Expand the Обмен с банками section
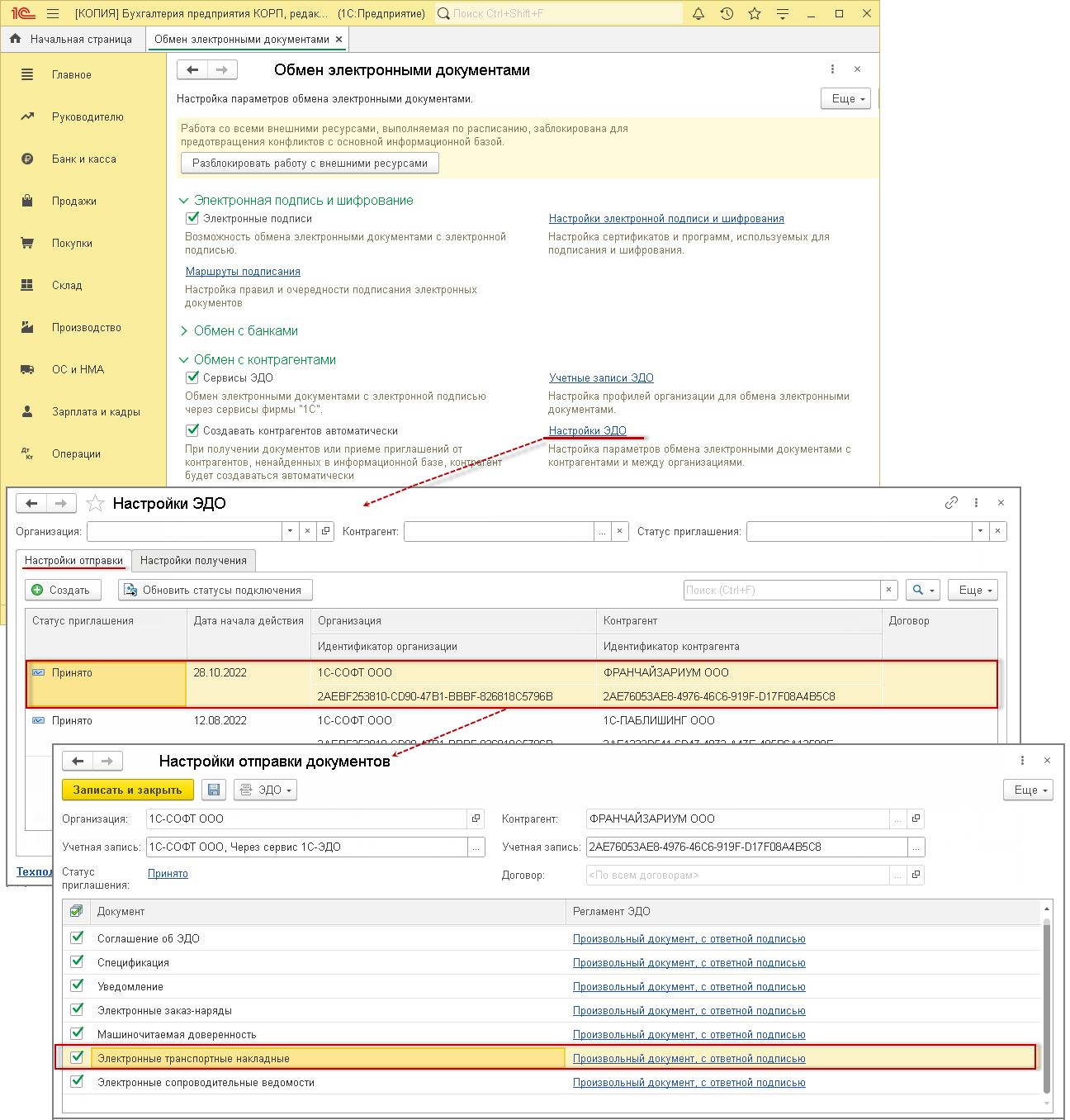Viewport: 1070px width, 1120px height. (x=183, y=331)
